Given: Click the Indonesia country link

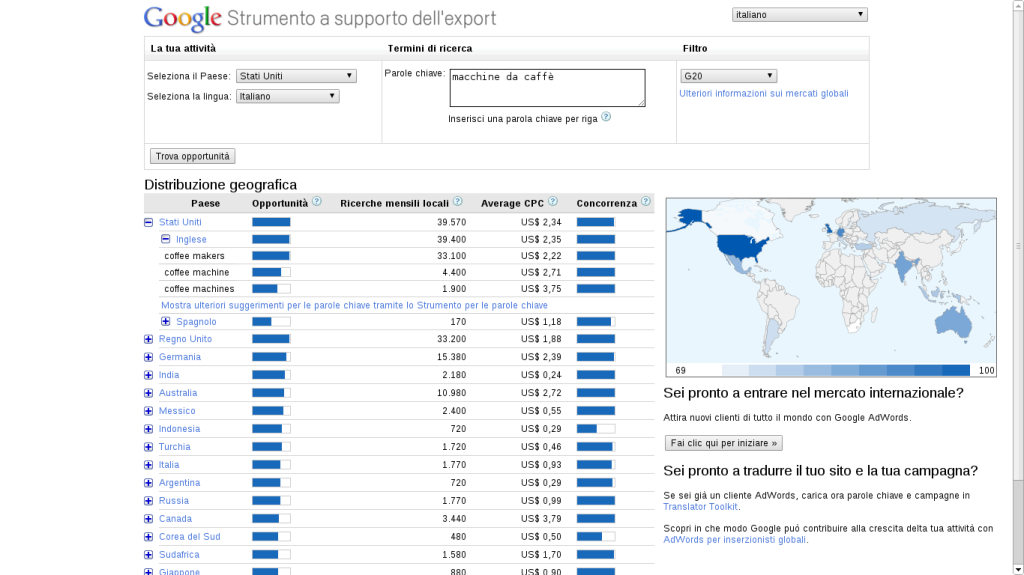Looking at the screenshot, I should point(179,429).
